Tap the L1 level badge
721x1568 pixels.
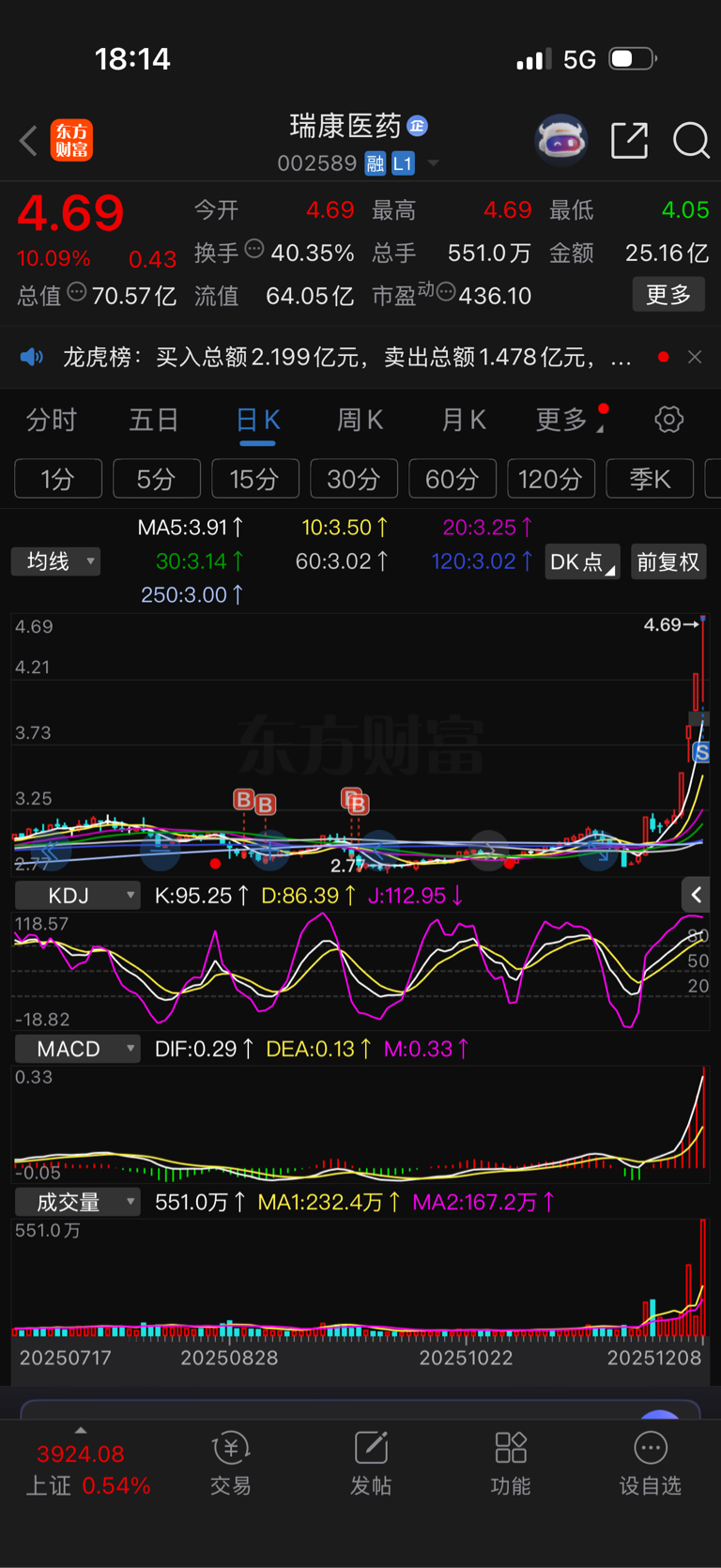click(403, 163)
